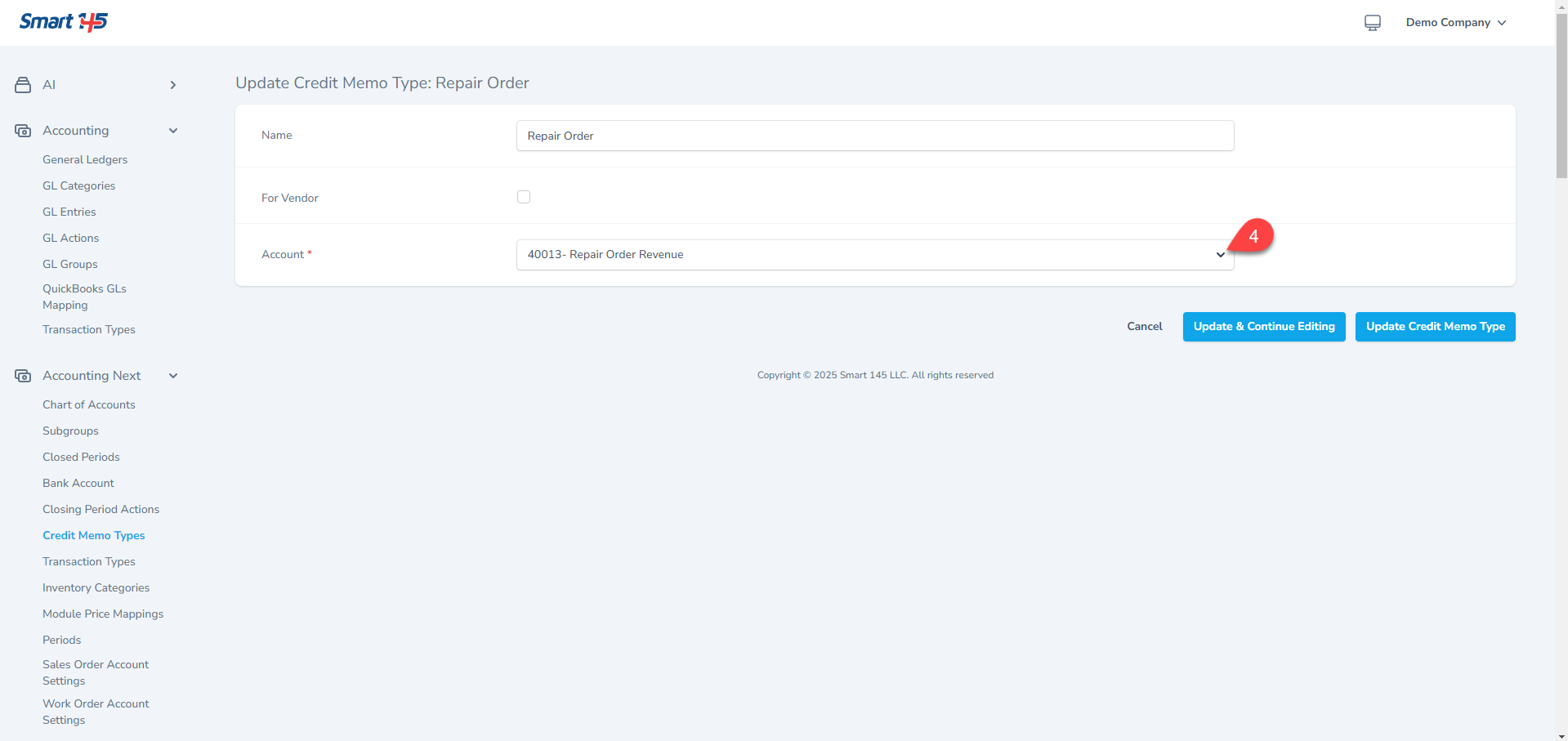1568x741 pixels.
Task: Open the Demo Company dropdown menu
Action: (x=1455, y=23)
